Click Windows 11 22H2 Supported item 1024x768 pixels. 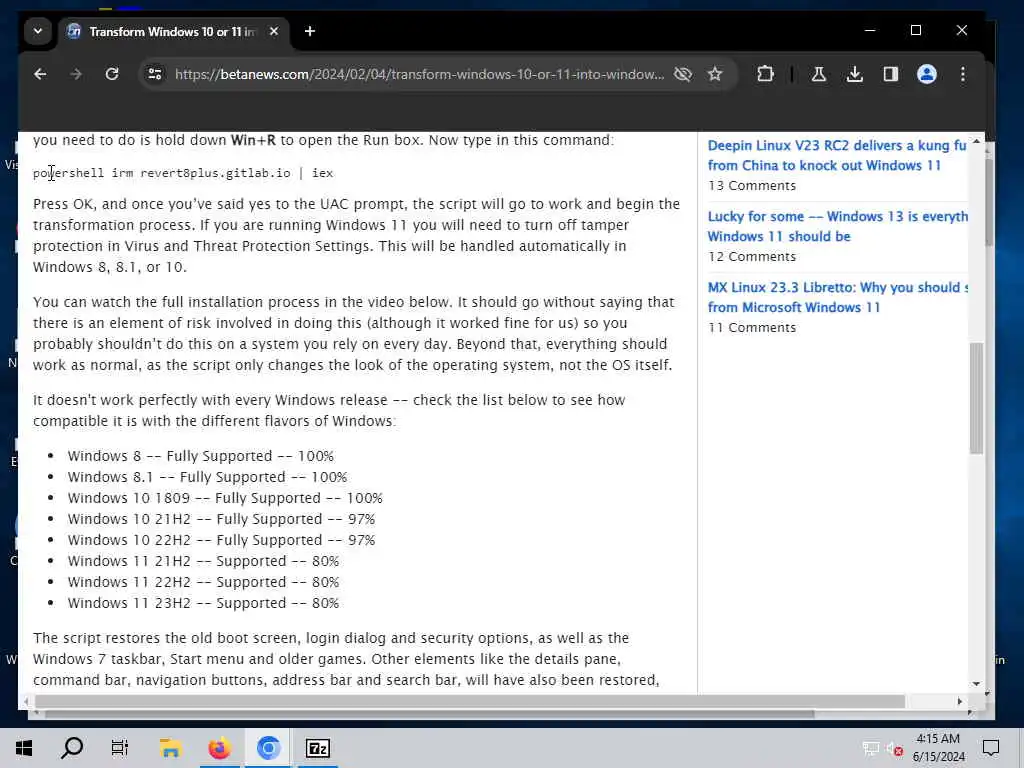pos(203,582)
